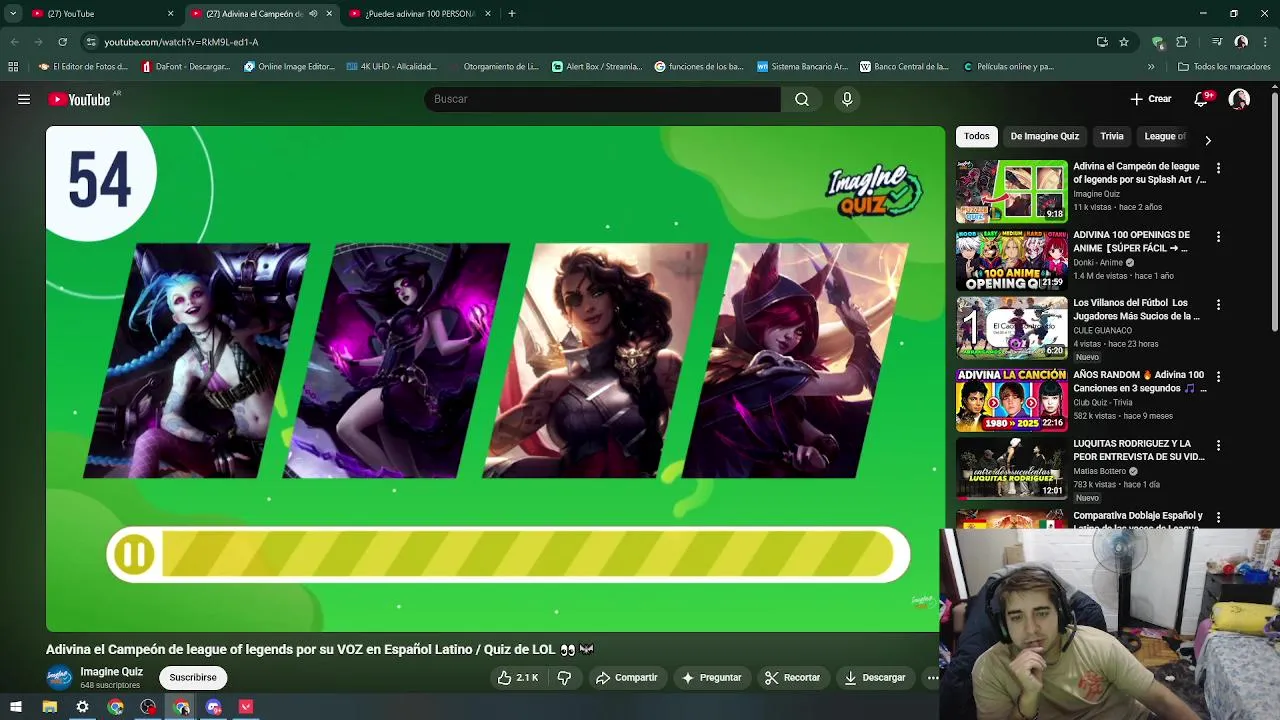Viewport: 1280px width, 720px height.
Task: Close the Adivina el Campeón tab
Action: (329, 14)
